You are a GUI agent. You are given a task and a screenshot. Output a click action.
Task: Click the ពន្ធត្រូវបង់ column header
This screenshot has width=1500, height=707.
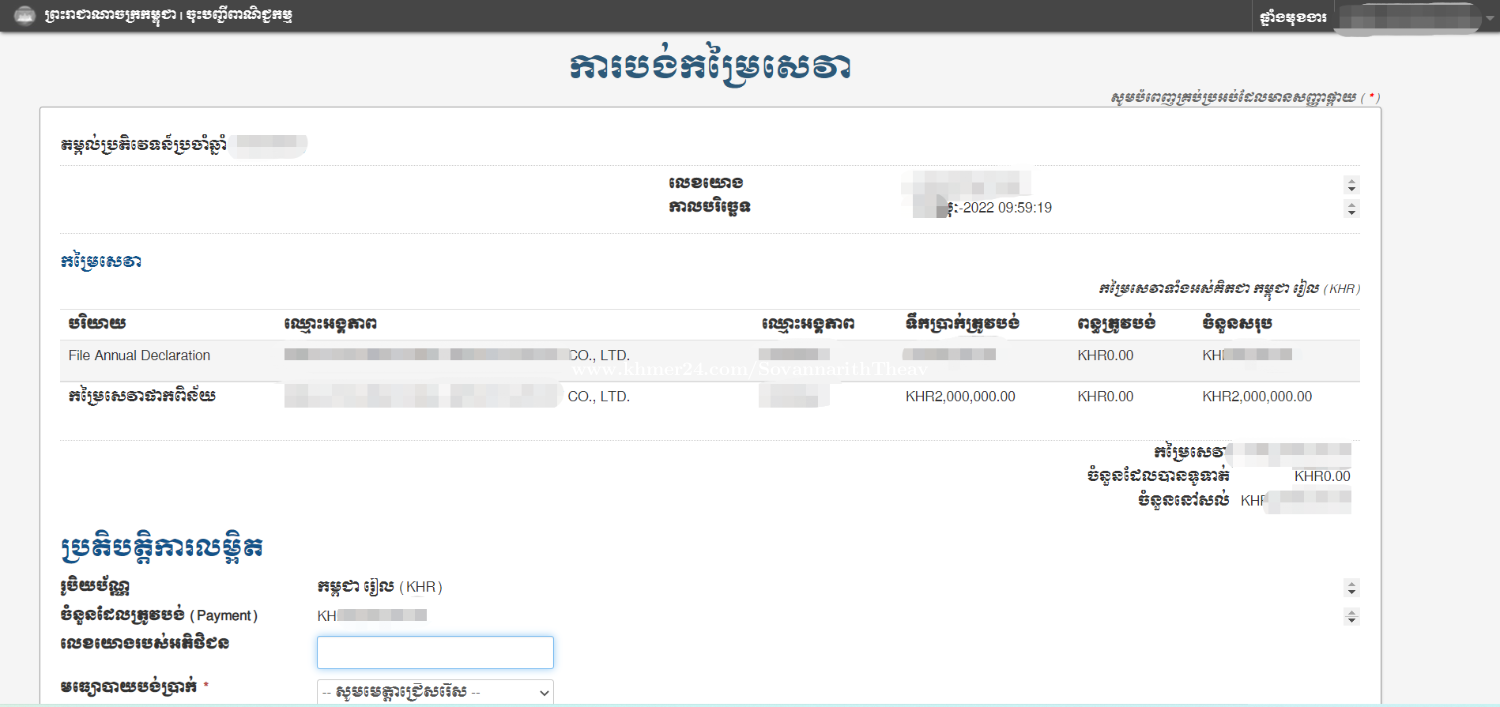pyautogui.click(x=1116, y=324)
